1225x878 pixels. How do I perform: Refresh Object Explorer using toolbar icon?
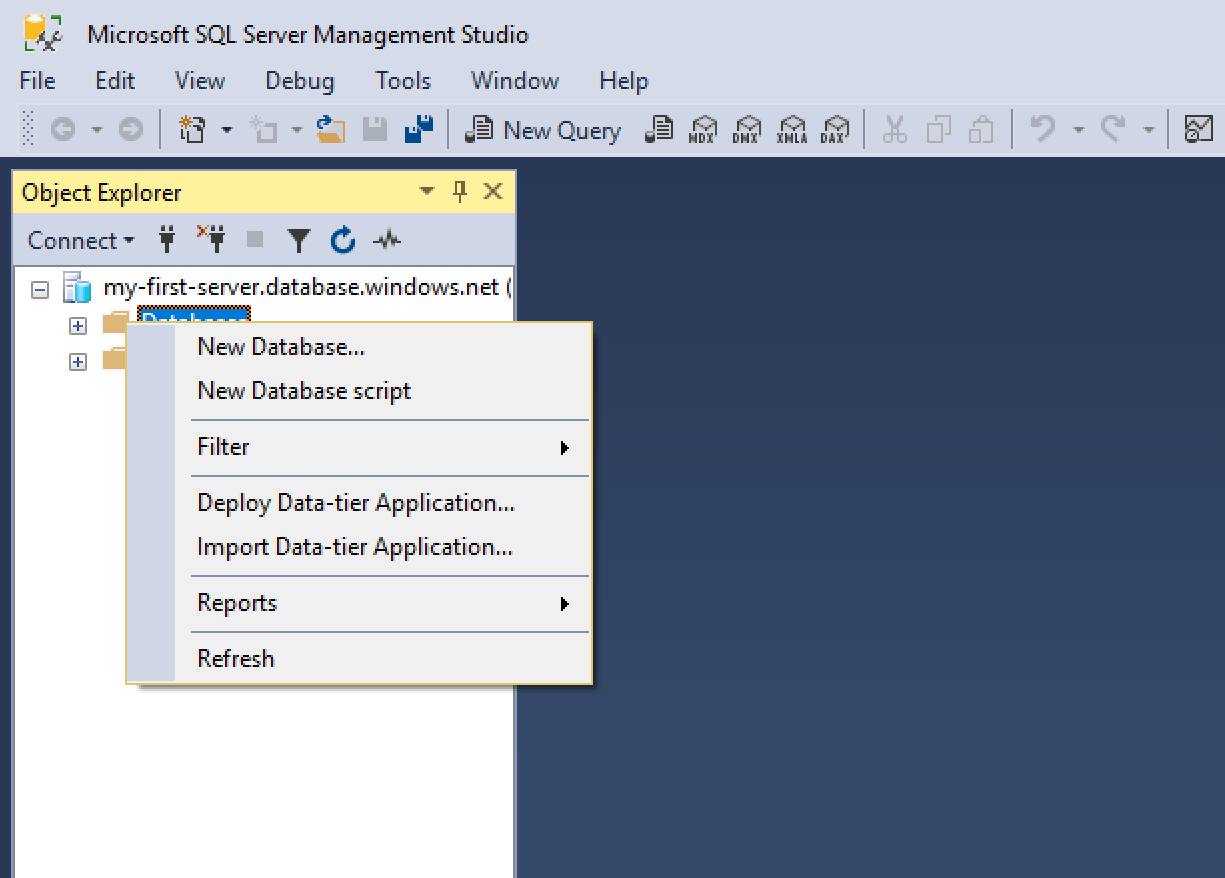pos(343,240)
